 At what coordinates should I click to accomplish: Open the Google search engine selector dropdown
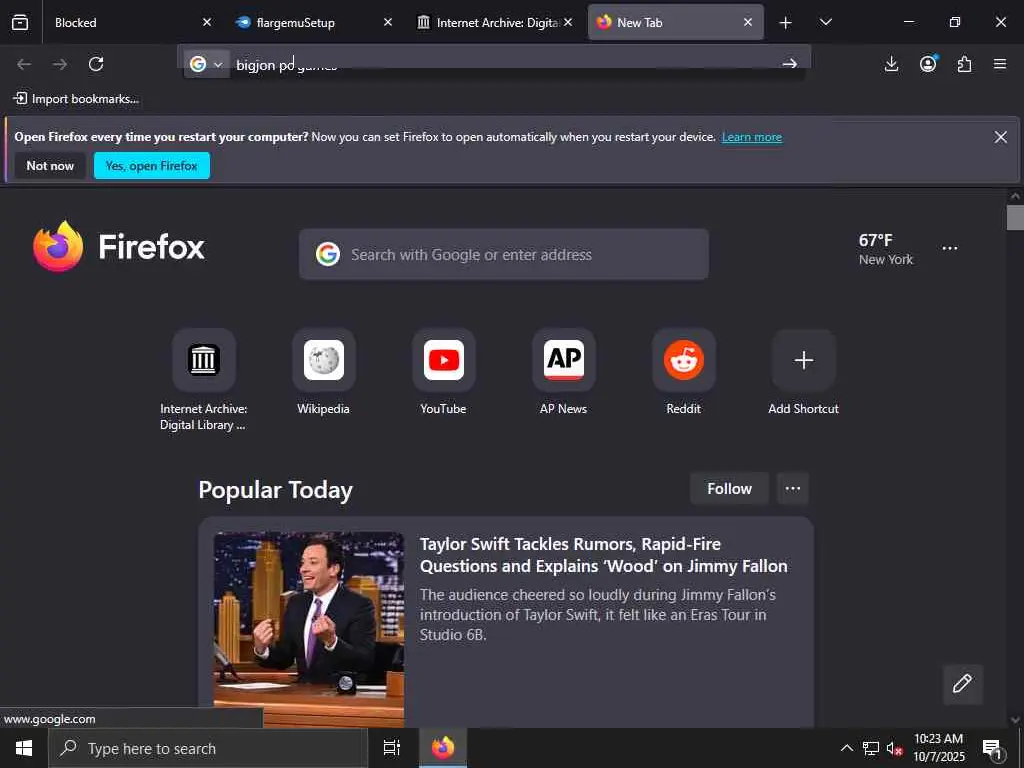[206, 64]
